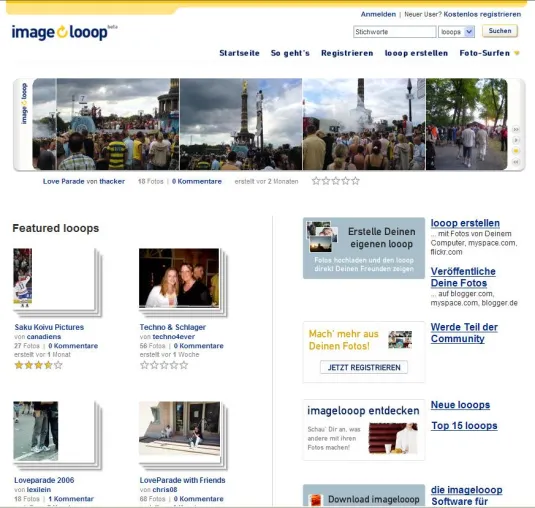
Task: View LoveParade with Friends 0 Kommentare
Action: click(x=199, y=499)
